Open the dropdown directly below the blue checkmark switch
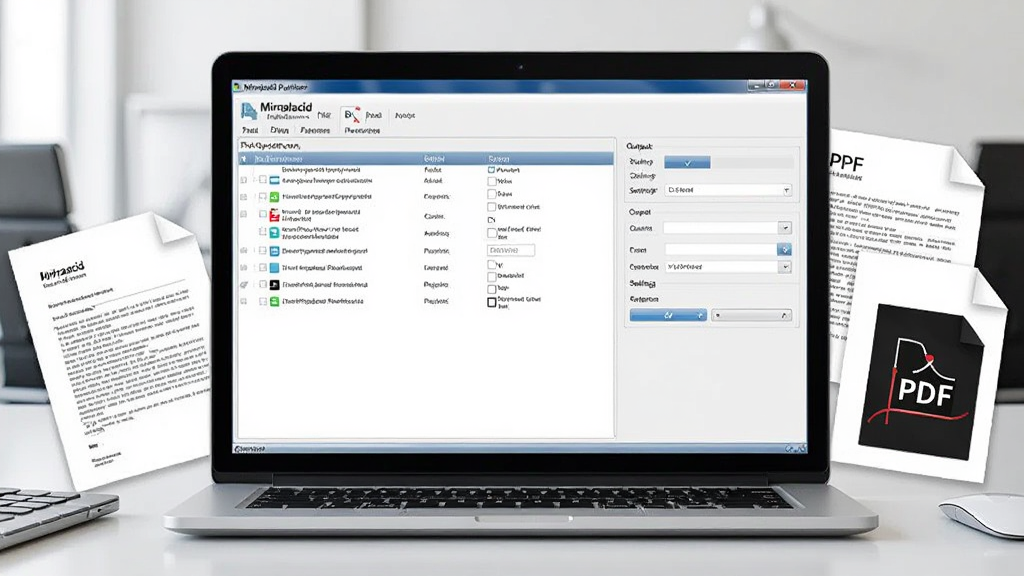 coord(728,190)
